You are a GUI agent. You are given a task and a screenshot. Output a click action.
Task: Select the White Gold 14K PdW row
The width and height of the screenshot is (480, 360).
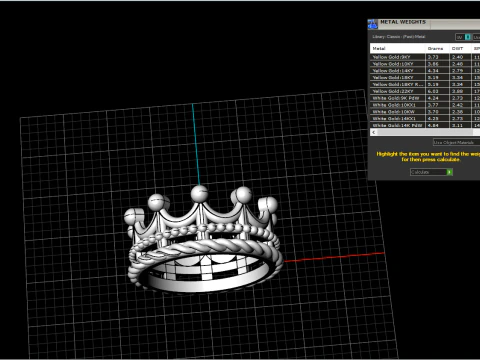(425, 125)
